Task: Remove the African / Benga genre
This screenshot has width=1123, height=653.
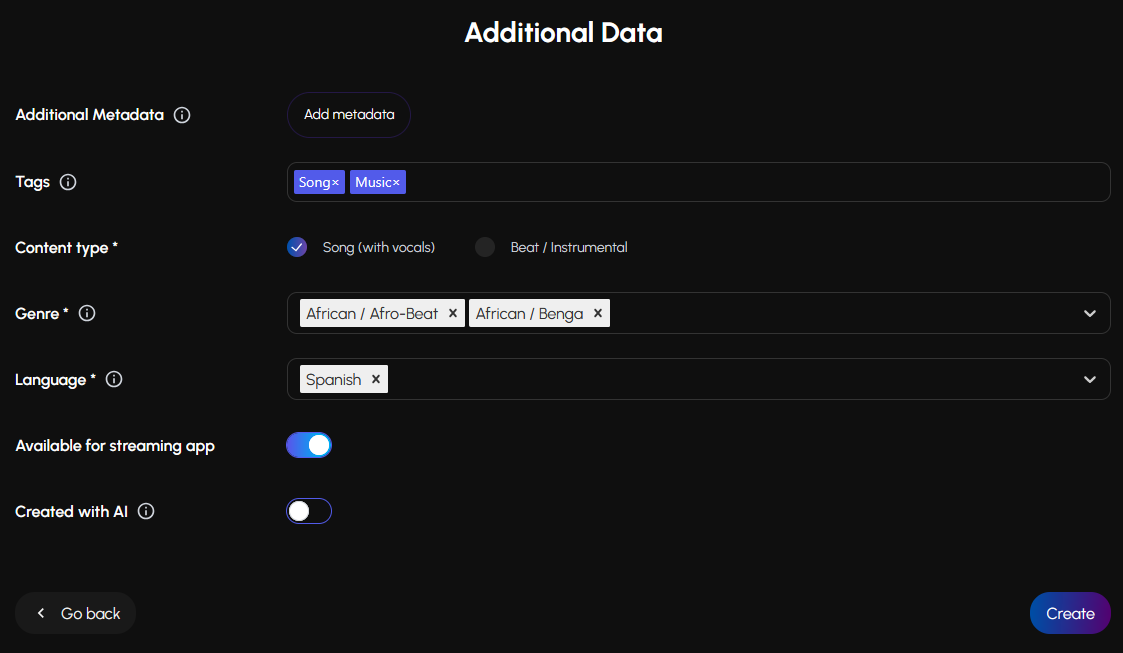Action: click(598, 313)
